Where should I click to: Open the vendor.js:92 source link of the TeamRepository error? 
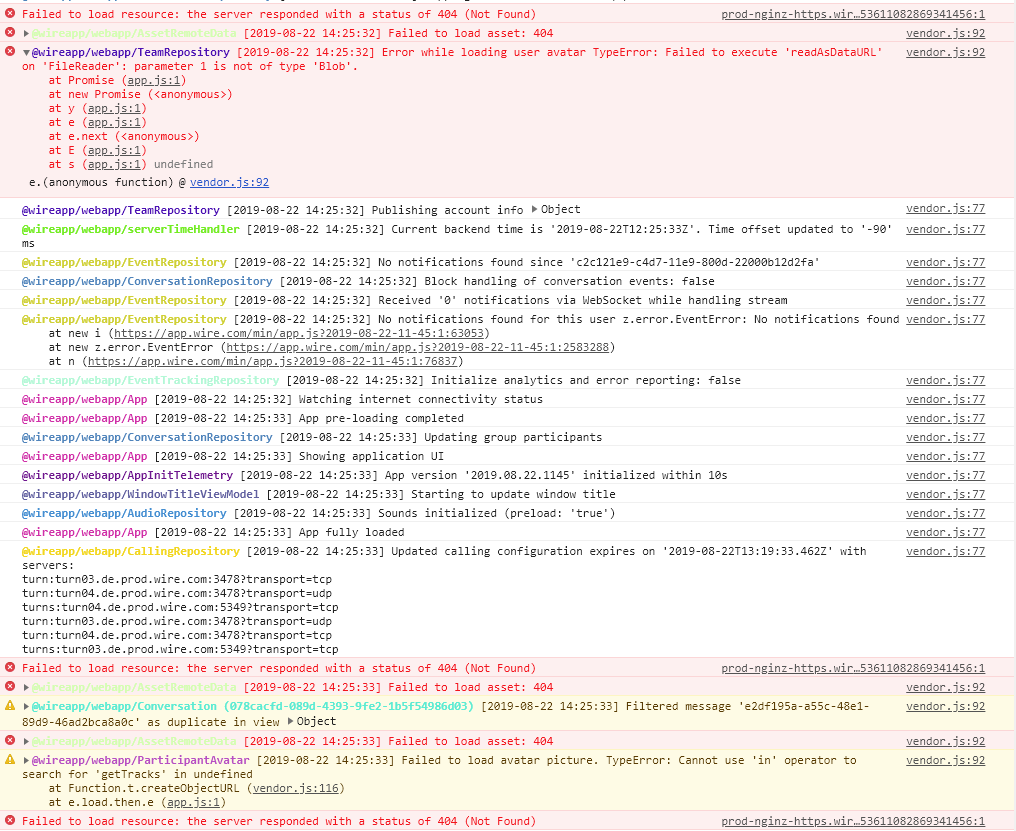click(x=945, y=52)
